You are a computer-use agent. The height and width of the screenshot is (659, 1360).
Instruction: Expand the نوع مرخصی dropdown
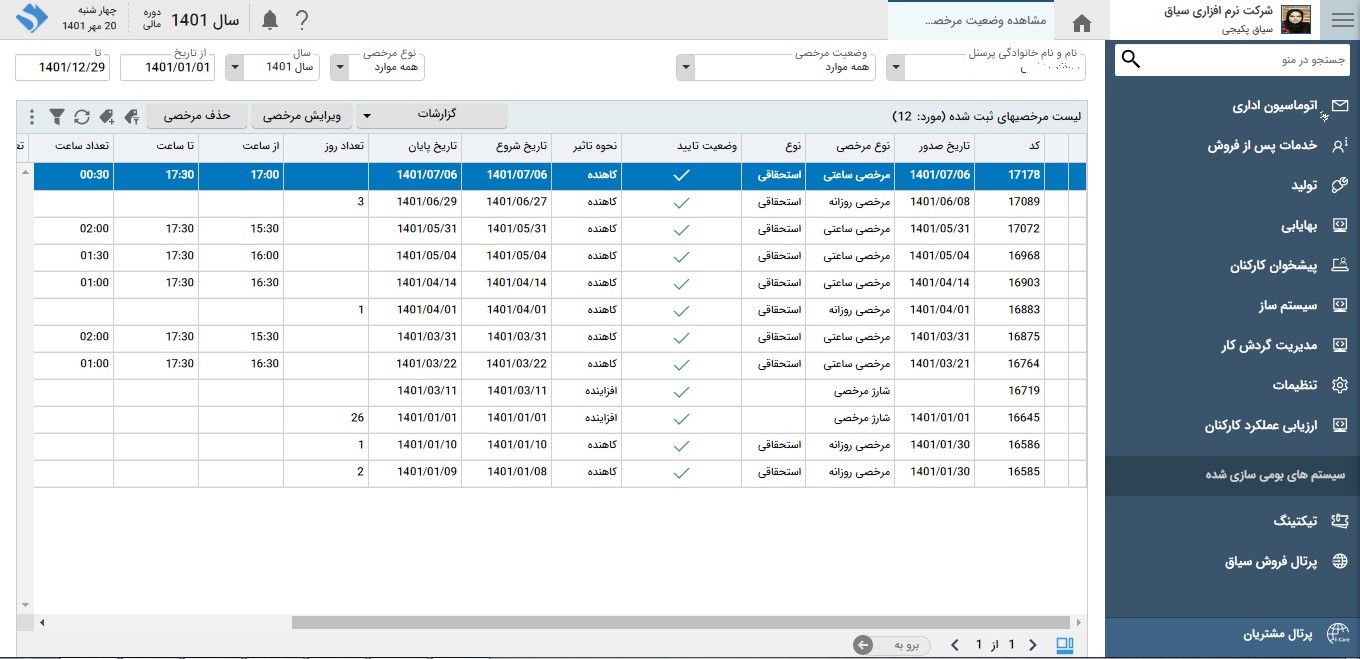[x=339, y=68]
